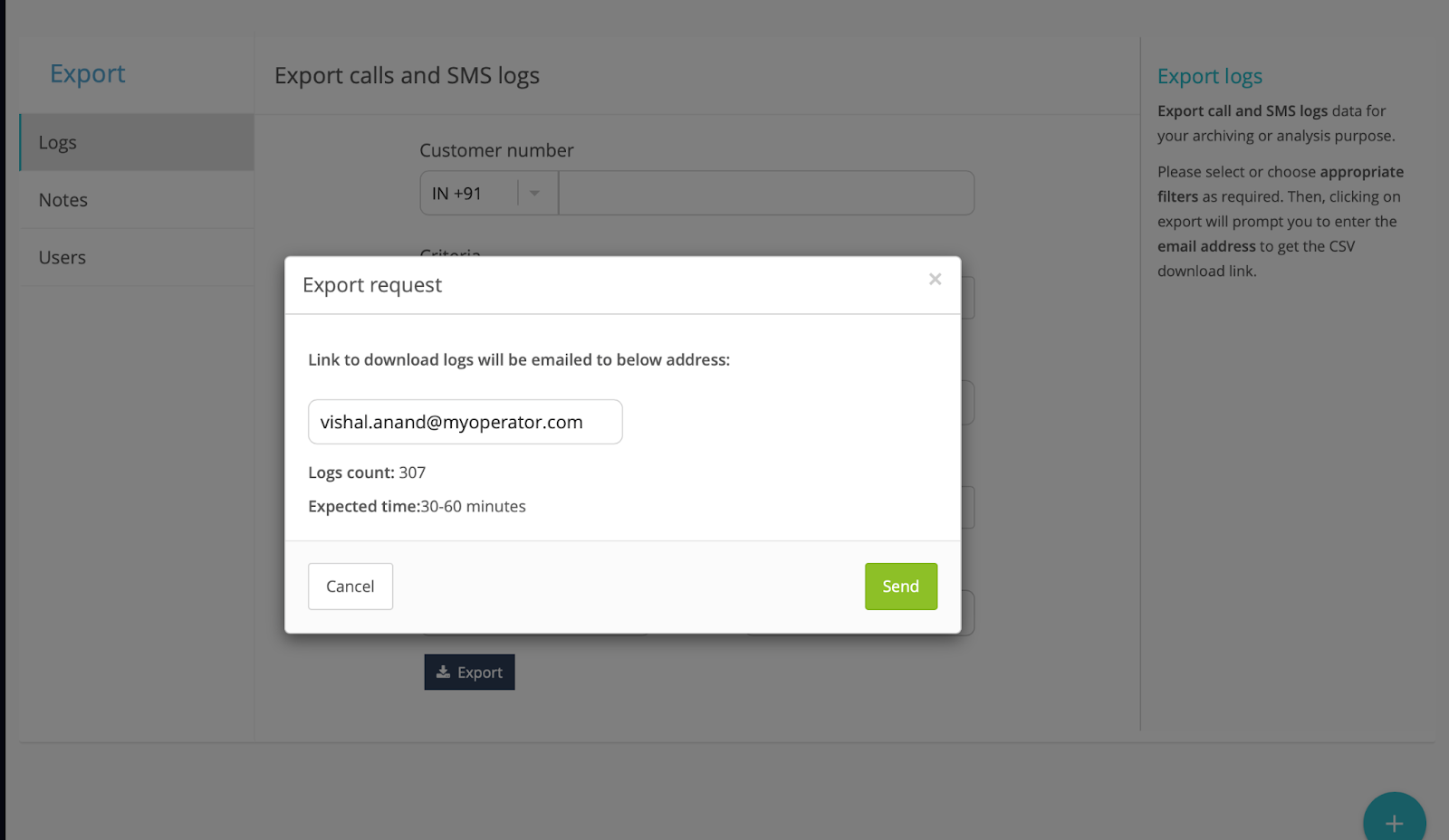Click the Customer number label
The height and width of the screenshot is (840, 1449).
coord(496,150)
